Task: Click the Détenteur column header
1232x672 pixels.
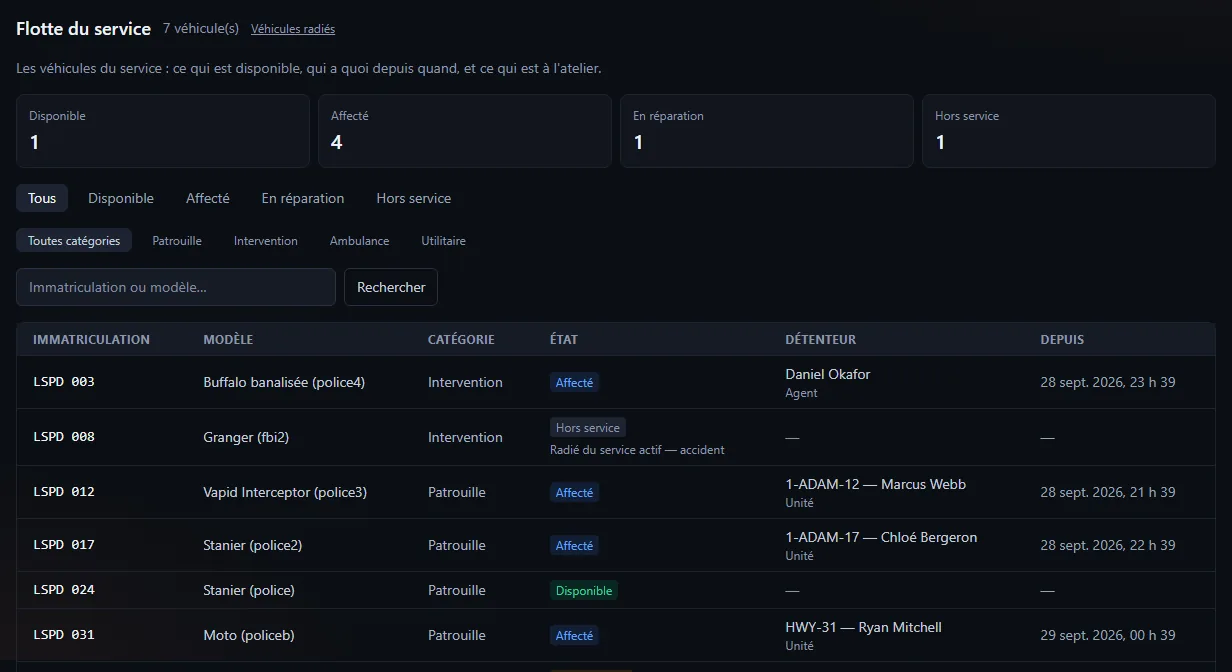Action: click(821, 339)
